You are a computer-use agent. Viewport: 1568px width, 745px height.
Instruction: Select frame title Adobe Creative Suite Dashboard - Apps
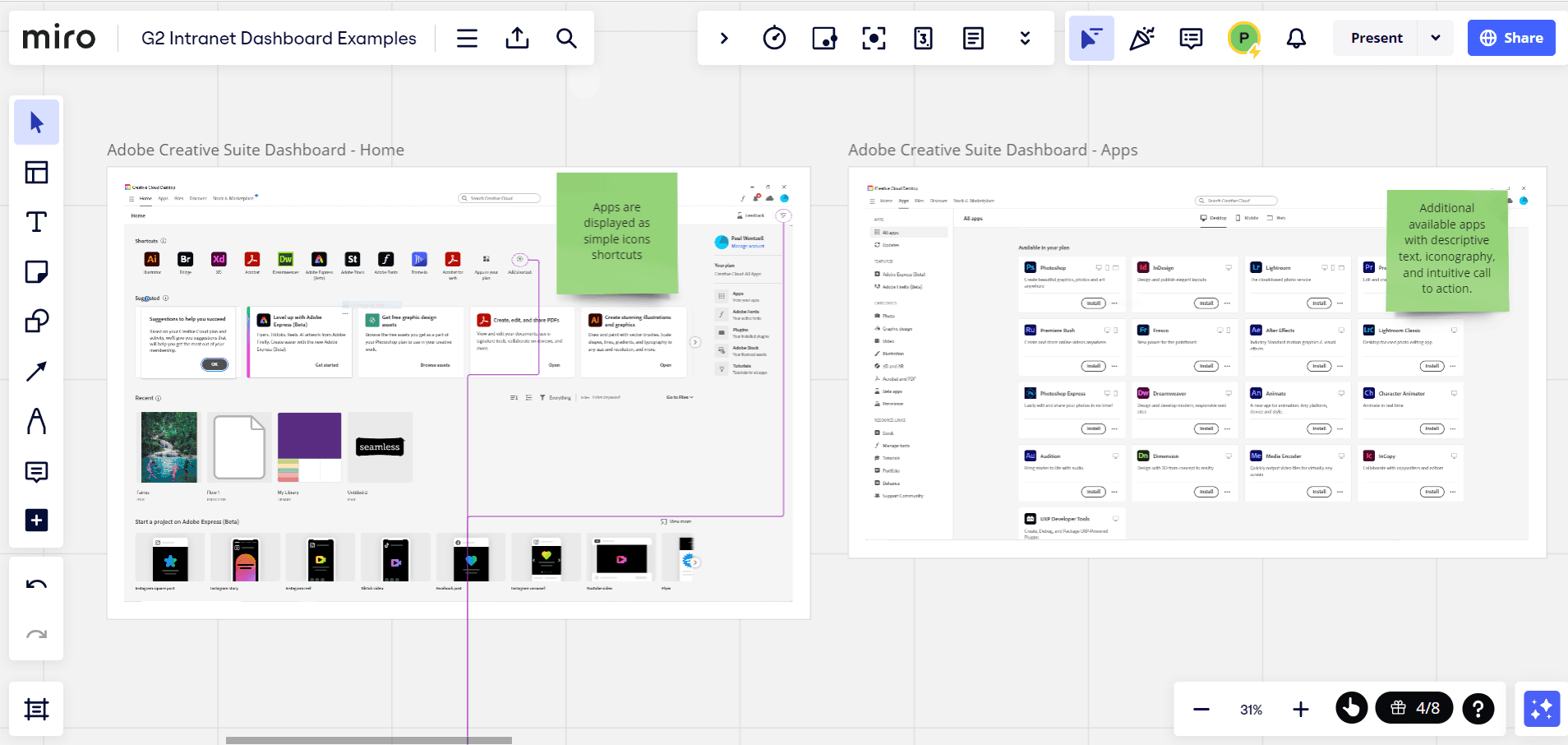[x=993, y=150]
